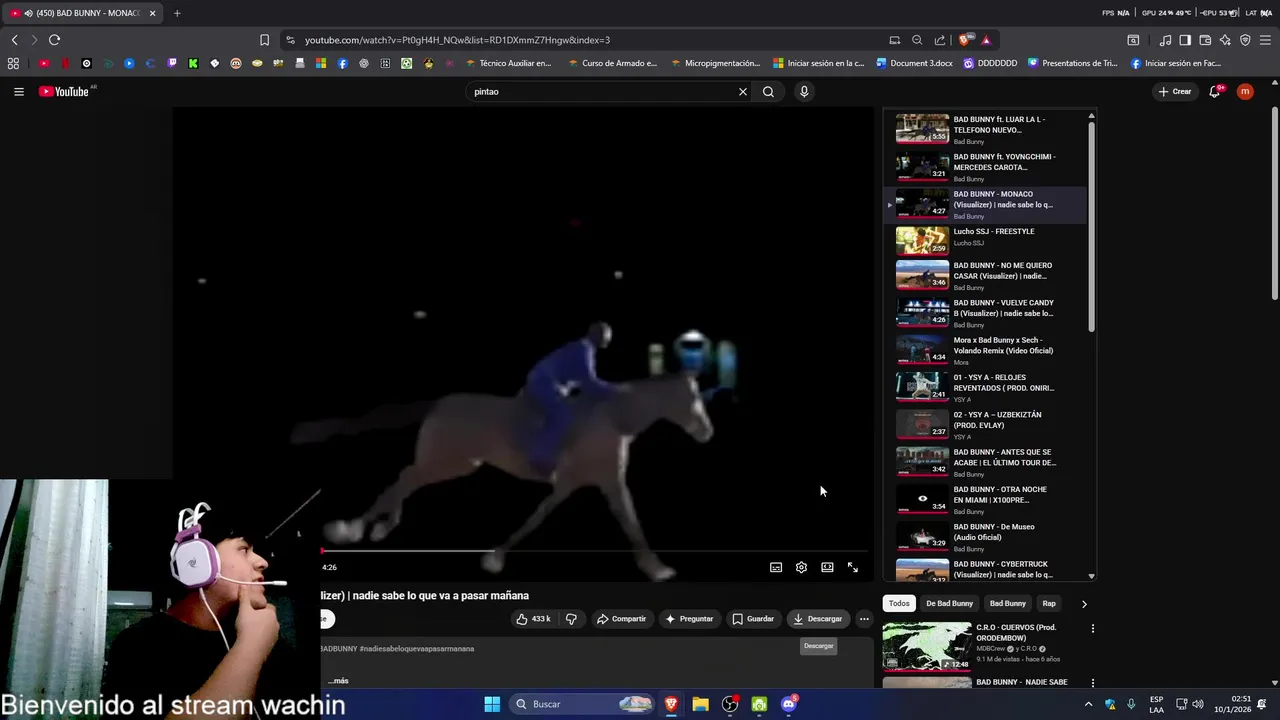Image resolution: width=1280 pixels, height=720 pixels.
Task: Expand the description with ...más
Action: tap(338, 681)
